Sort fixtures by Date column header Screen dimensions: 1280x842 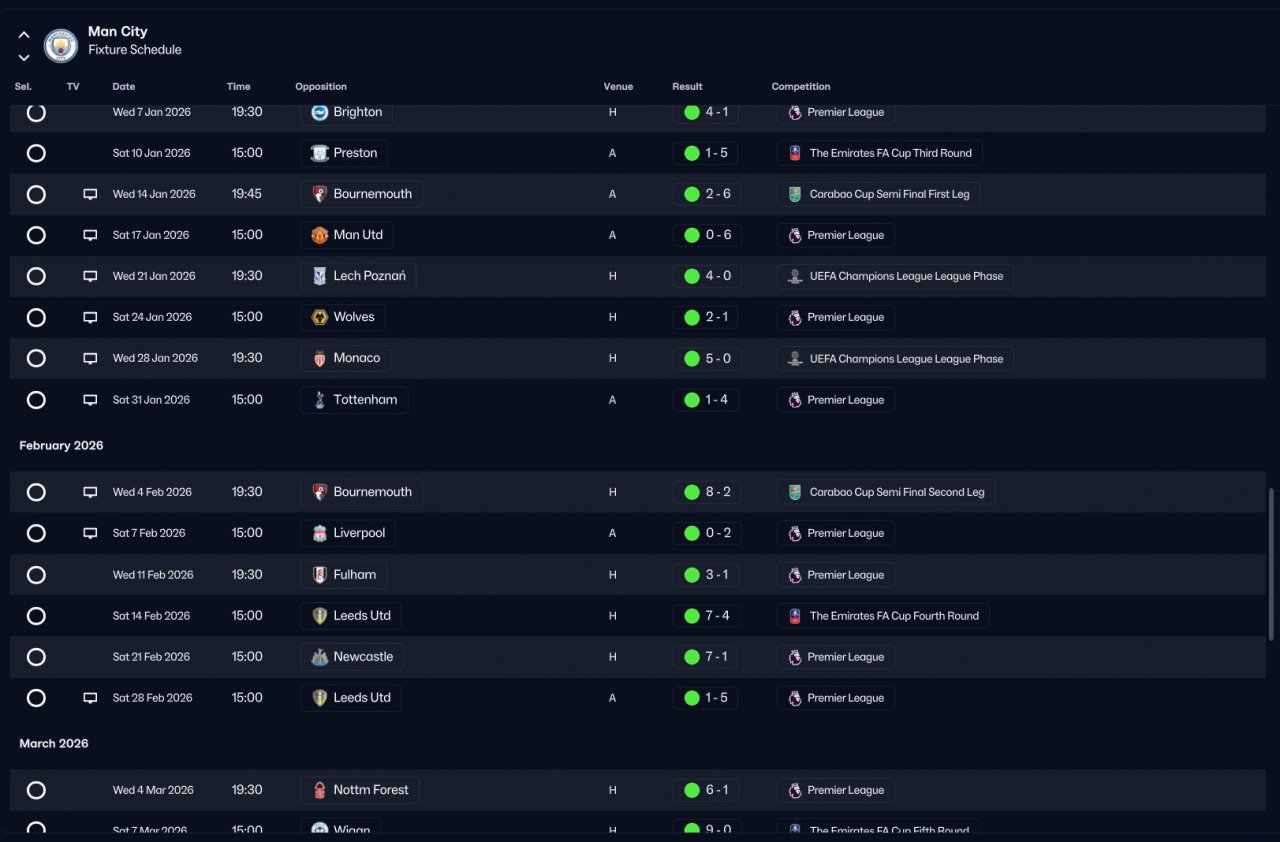[124, 87]
